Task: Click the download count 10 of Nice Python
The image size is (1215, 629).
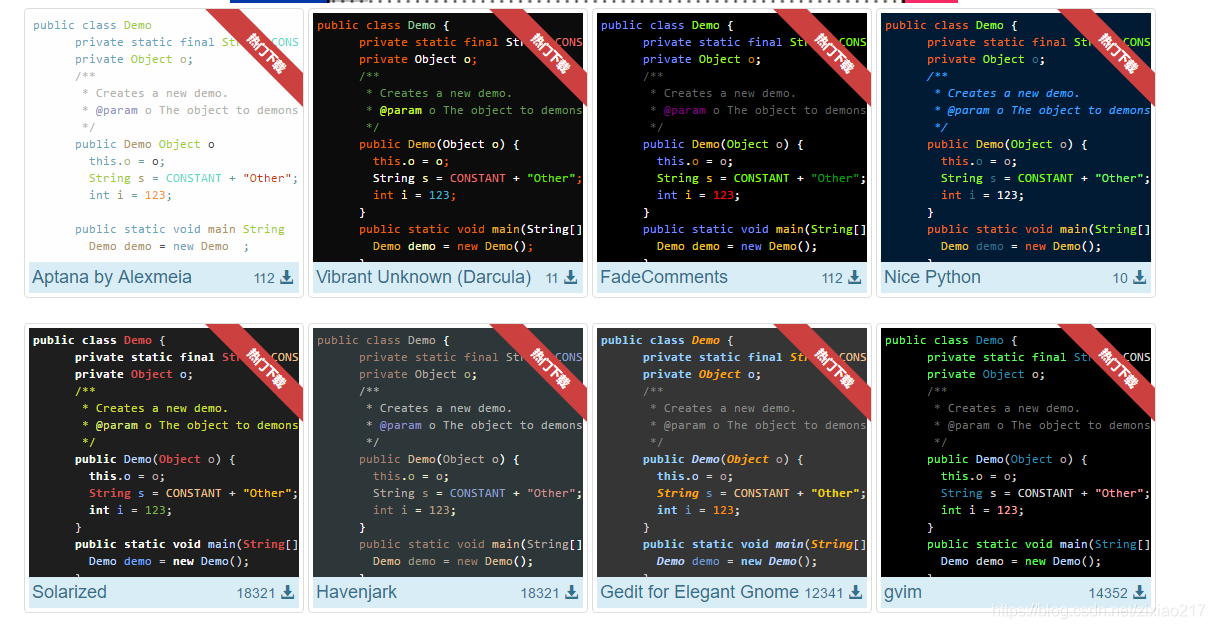Action: pyautogui.click(x=1120, y=278)
